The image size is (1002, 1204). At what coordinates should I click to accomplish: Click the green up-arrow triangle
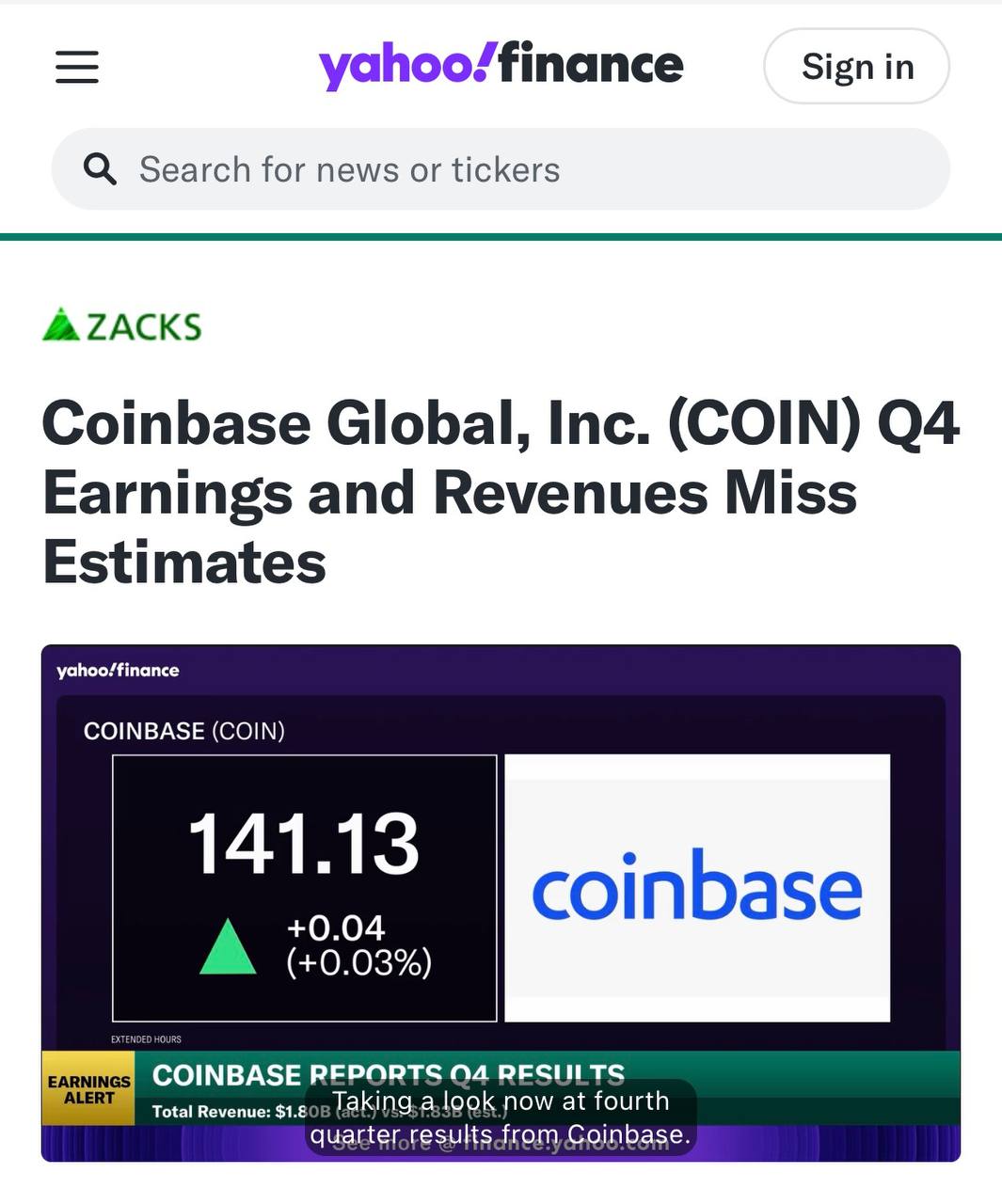click(x=228, y=945)
